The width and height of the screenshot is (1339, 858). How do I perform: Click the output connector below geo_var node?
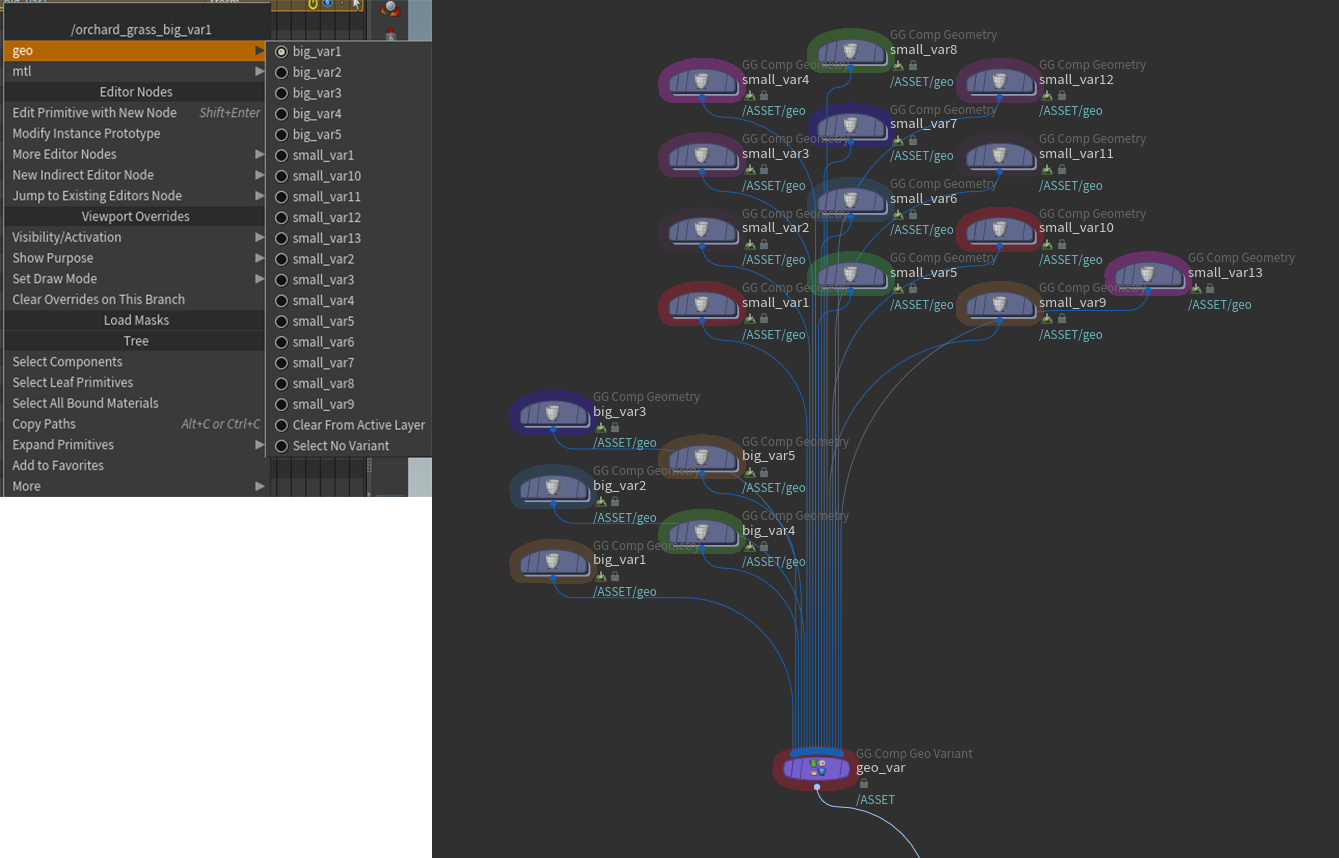(817, 787)
